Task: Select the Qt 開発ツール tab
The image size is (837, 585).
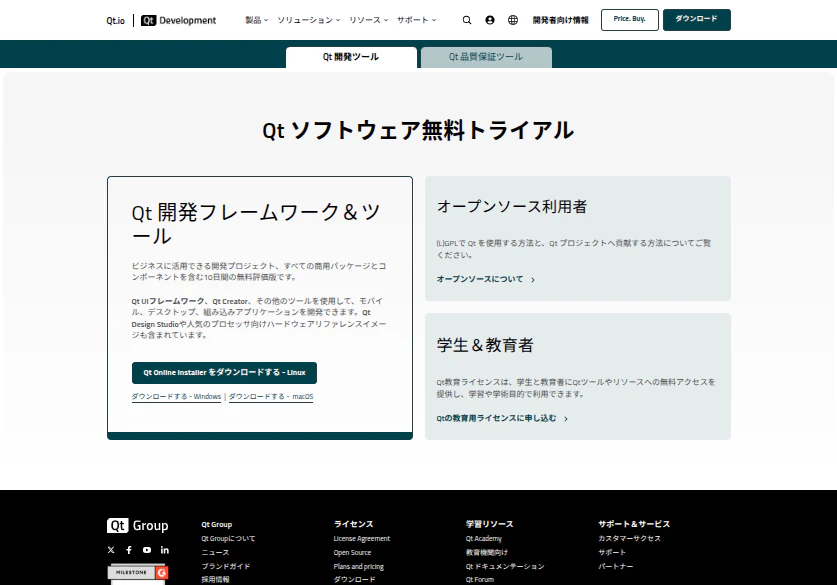Action: [351, 57]
